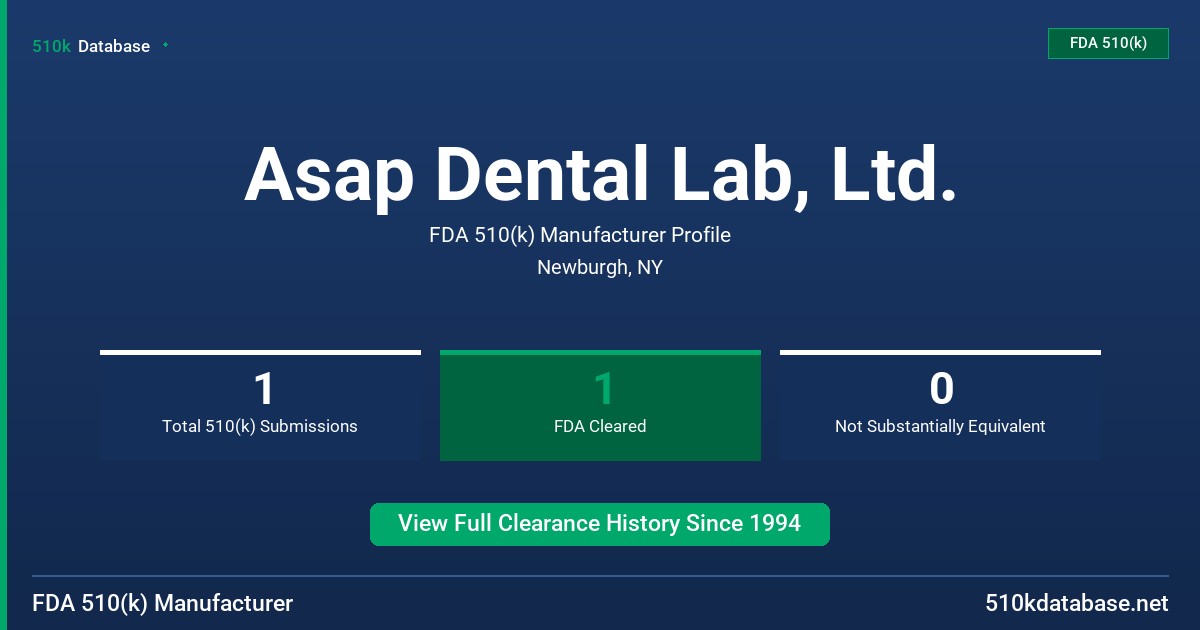The image size is (1200, 630).
Task: Open the FDA Cleared stat card
Action: pos(600,406)
